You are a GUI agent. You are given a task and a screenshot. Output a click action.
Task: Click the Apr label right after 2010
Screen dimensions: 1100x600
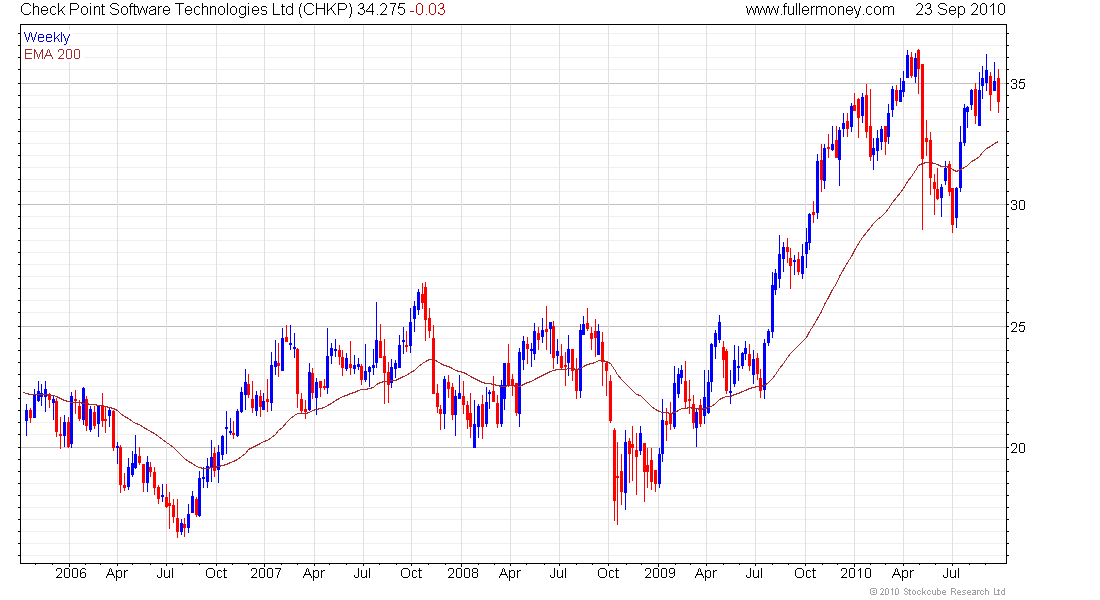(x=903, y=573)
